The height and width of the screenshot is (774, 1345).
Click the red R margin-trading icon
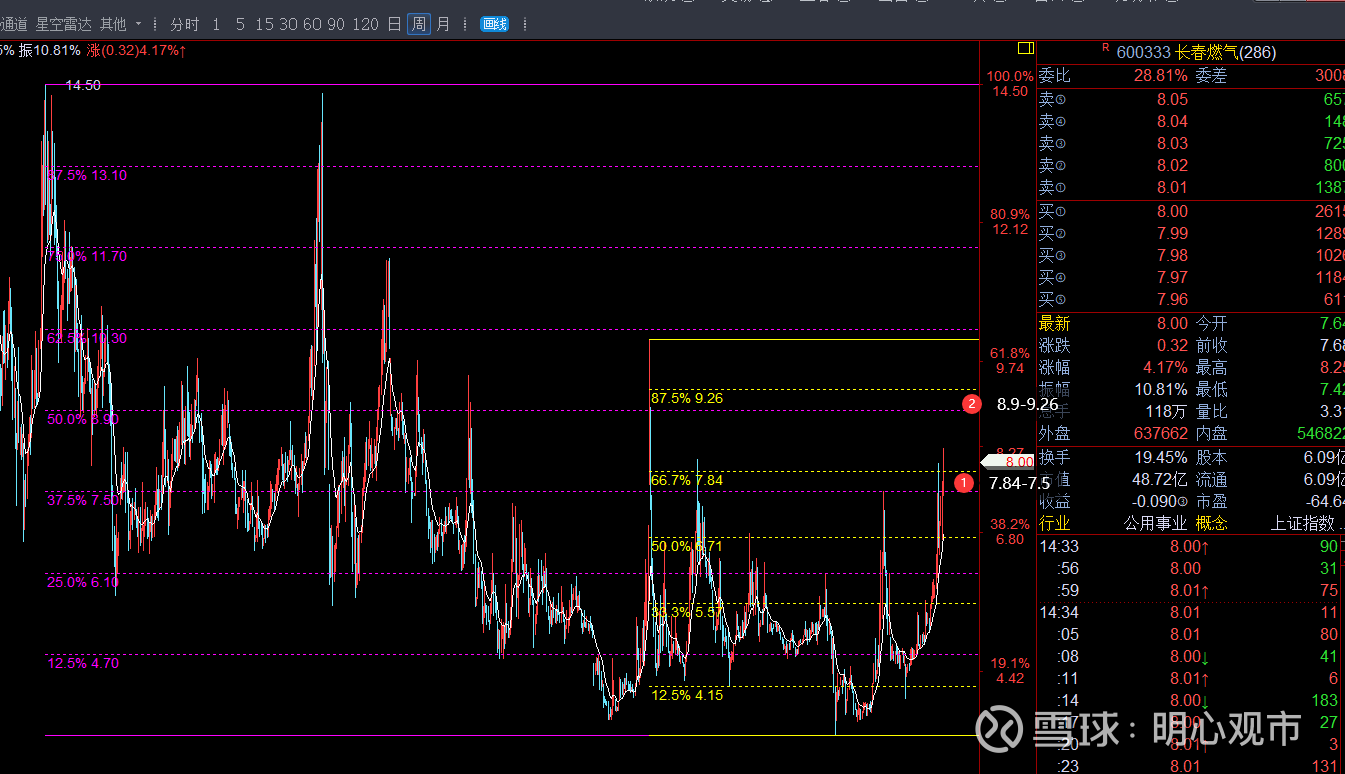point(1105,47)
